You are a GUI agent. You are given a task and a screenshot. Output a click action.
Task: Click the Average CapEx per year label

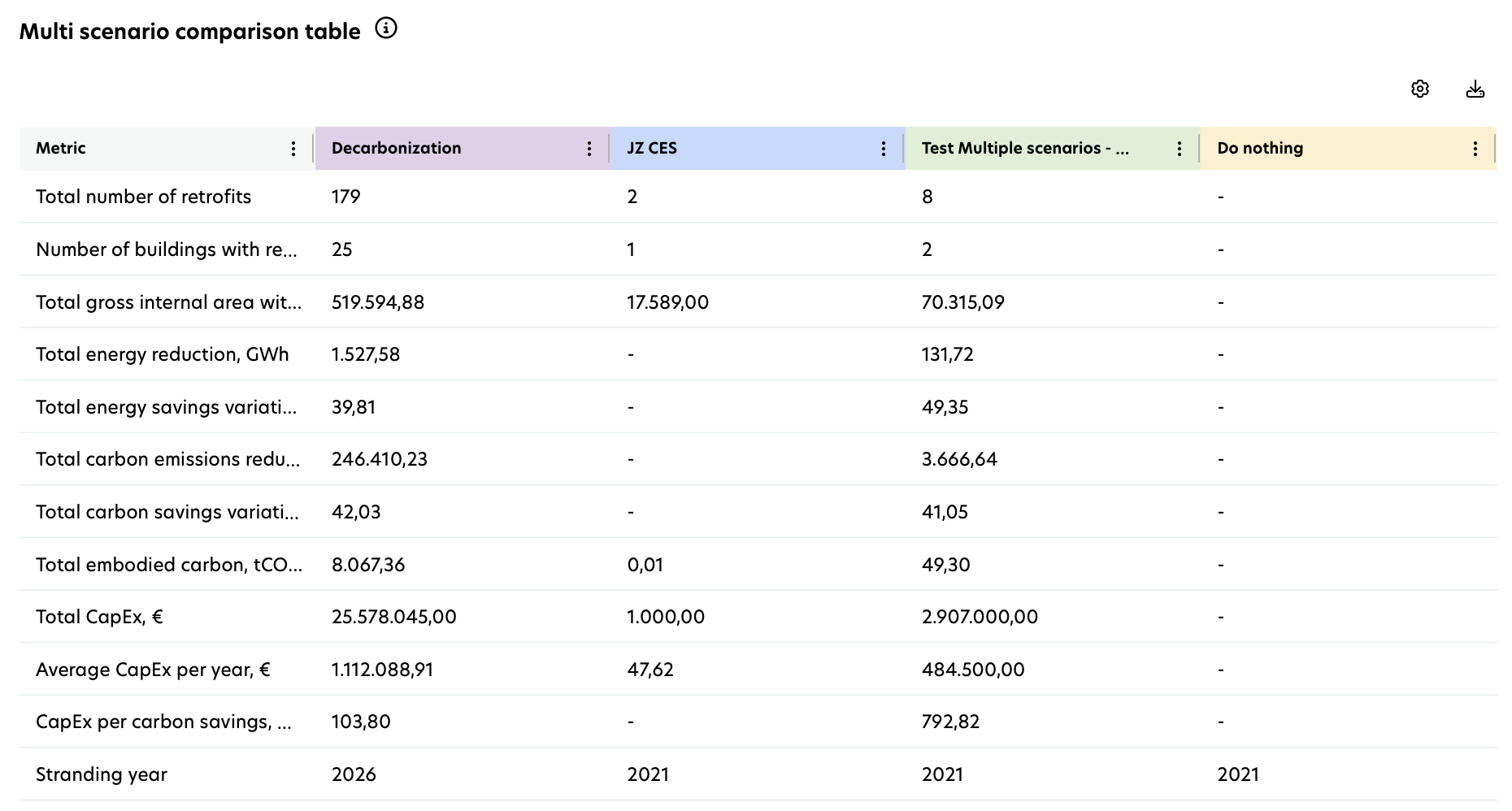(153, 670)
